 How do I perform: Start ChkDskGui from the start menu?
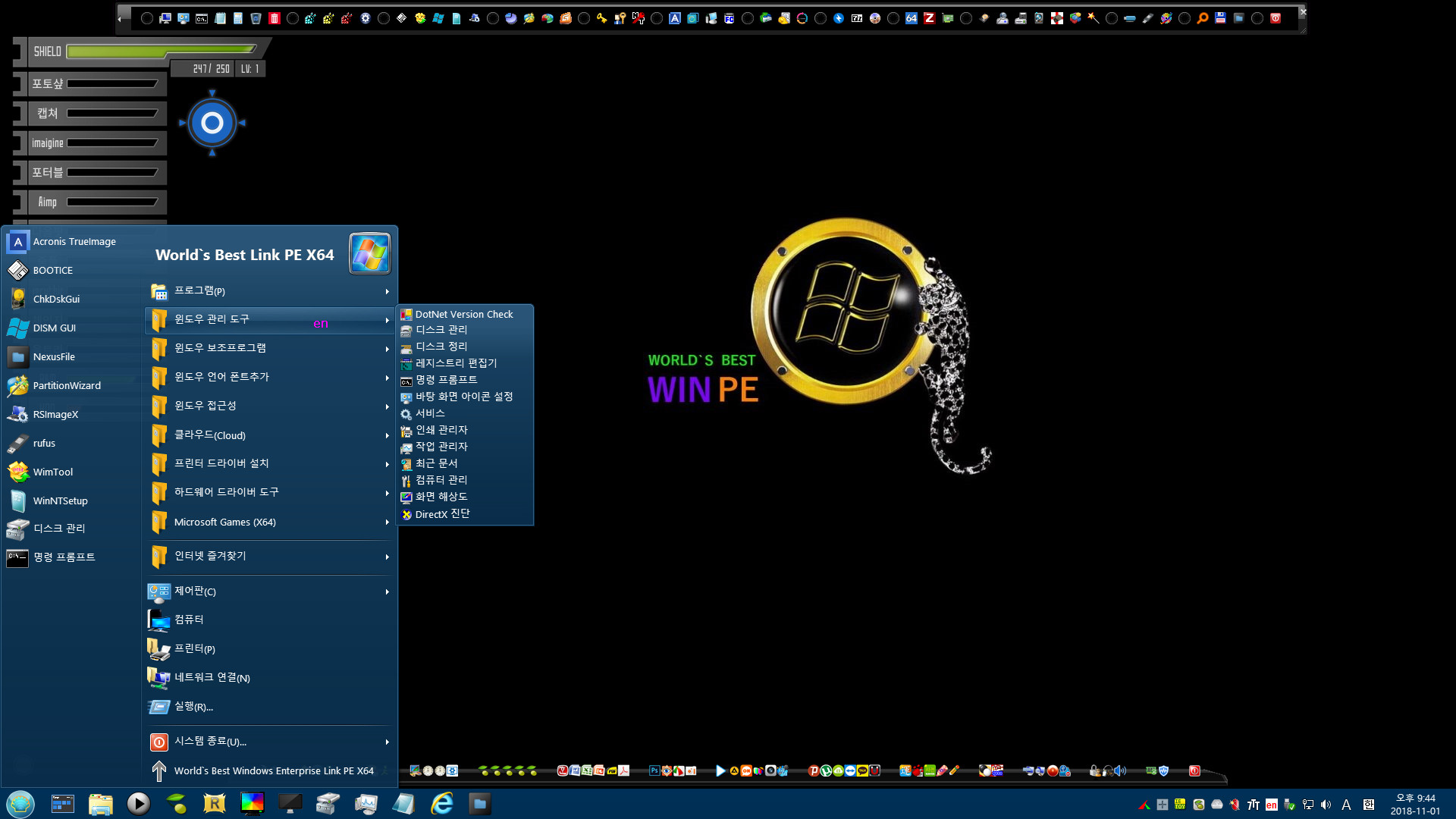(x=72, y=300)
